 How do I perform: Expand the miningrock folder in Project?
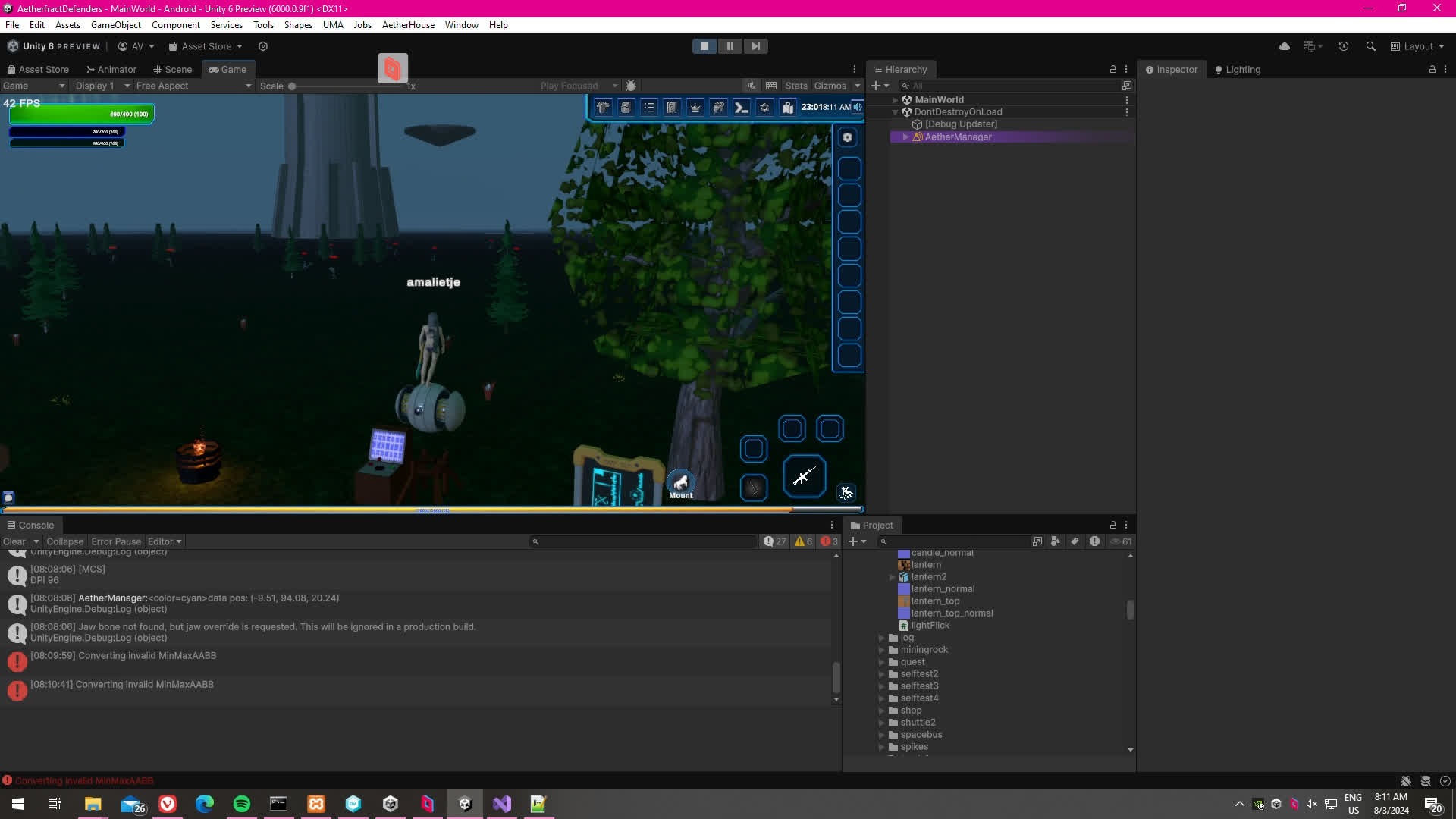881,650
